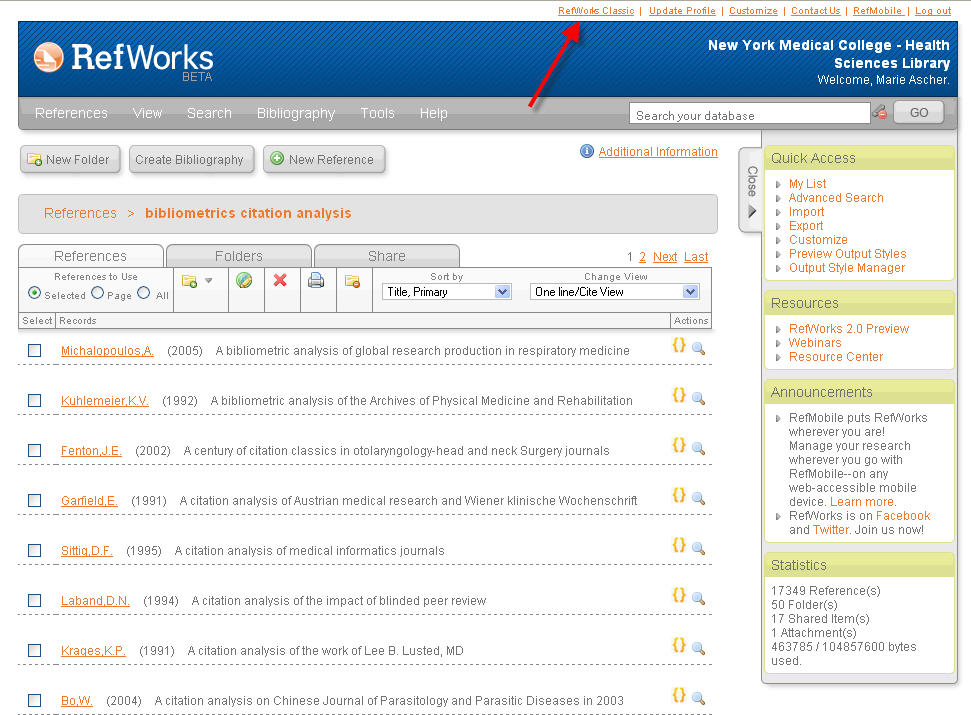
Task: Open the magnifier view icon for Sittig
Action: click(699, 548)
